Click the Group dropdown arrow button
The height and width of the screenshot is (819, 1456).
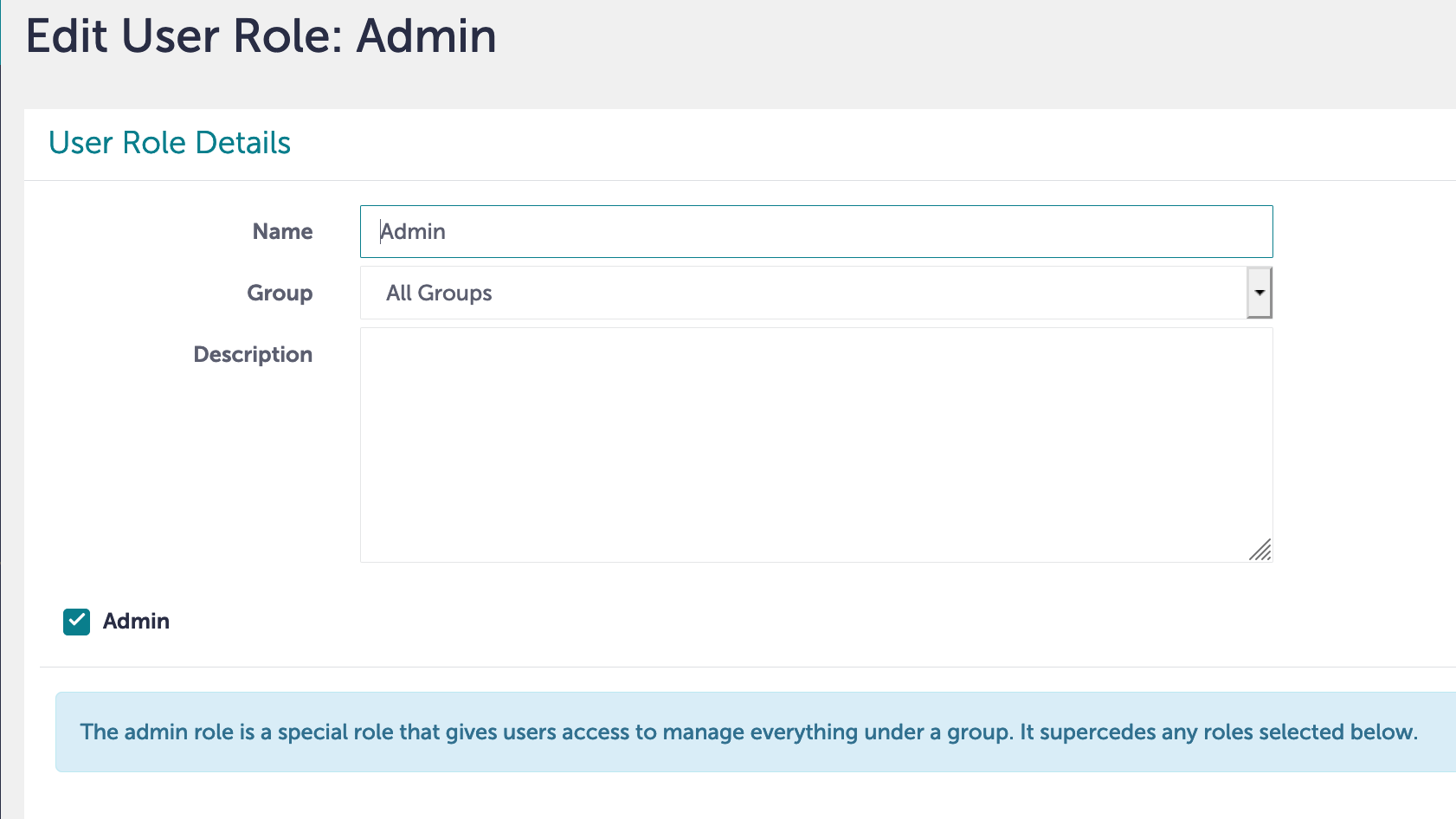1260,293
